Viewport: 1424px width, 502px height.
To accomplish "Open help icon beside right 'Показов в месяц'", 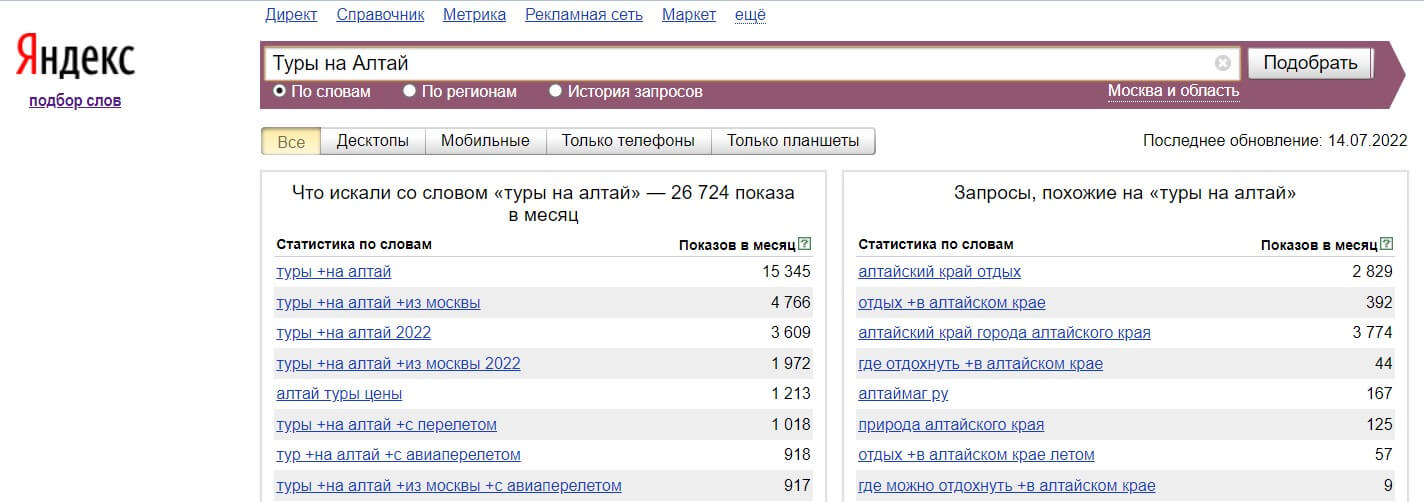I will point(1387,244).
